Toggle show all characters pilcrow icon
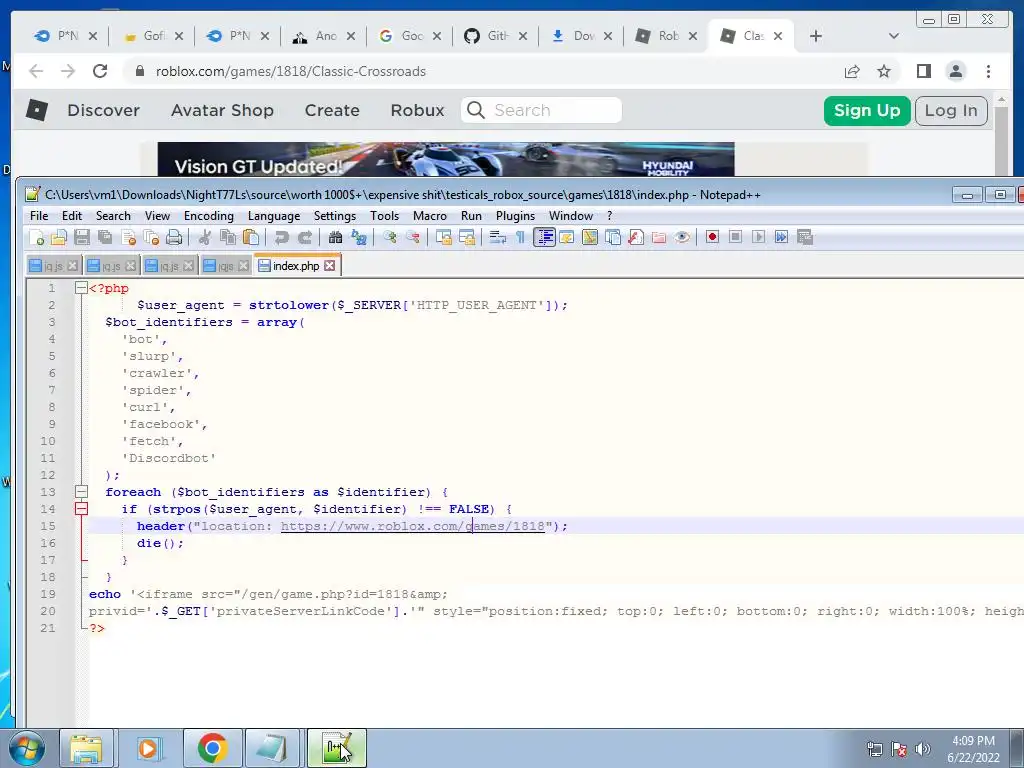 (x=520, y=238)
